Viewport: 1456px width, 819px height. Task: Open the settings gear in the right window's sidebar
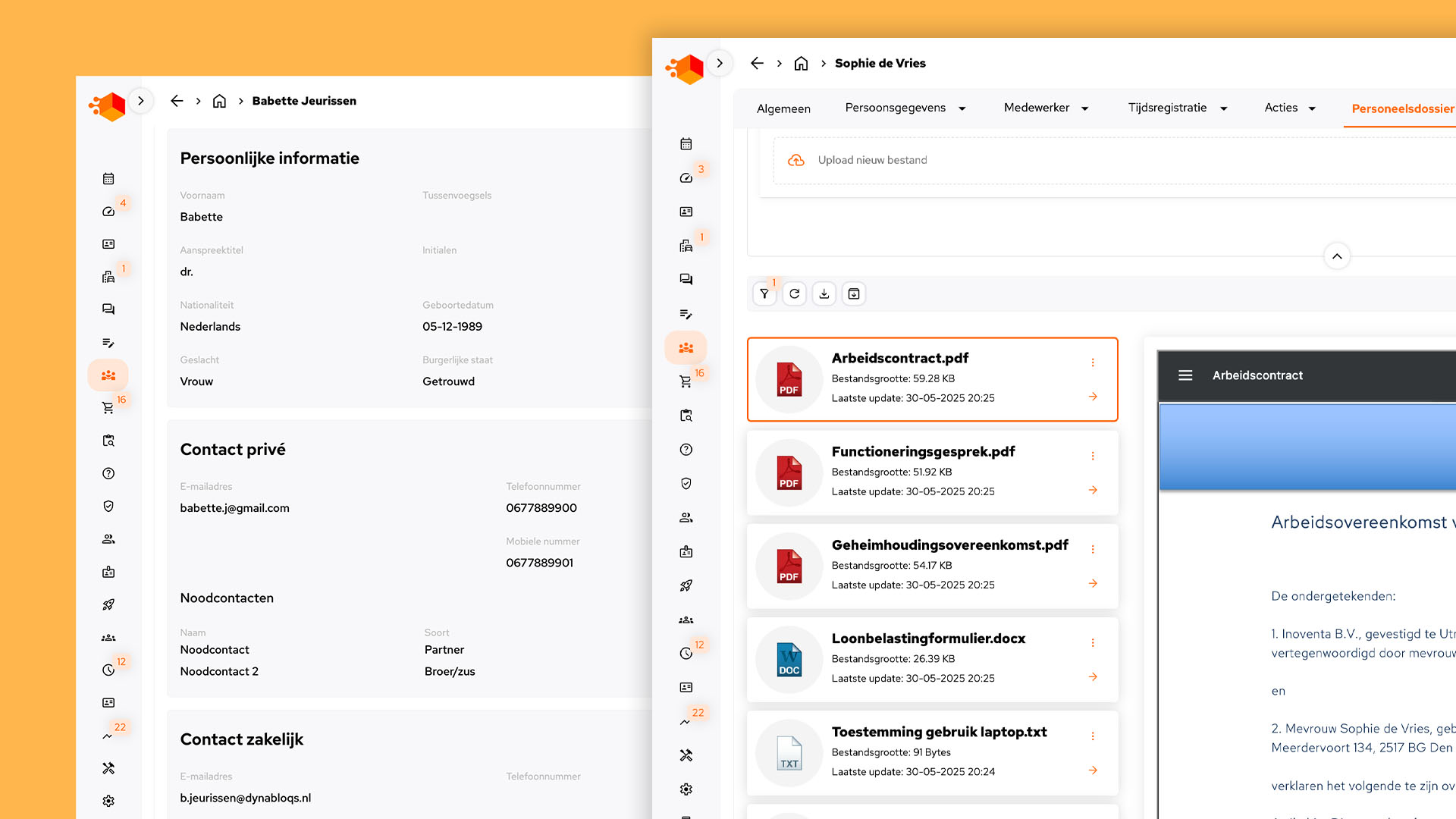[686, 789]
